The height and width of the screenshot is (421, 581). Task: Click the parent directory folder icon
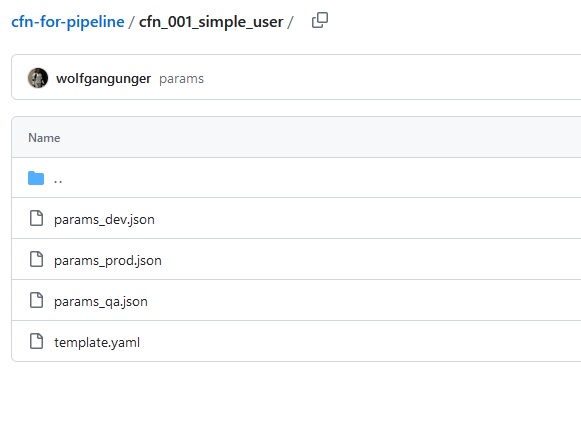click(36, 178)
